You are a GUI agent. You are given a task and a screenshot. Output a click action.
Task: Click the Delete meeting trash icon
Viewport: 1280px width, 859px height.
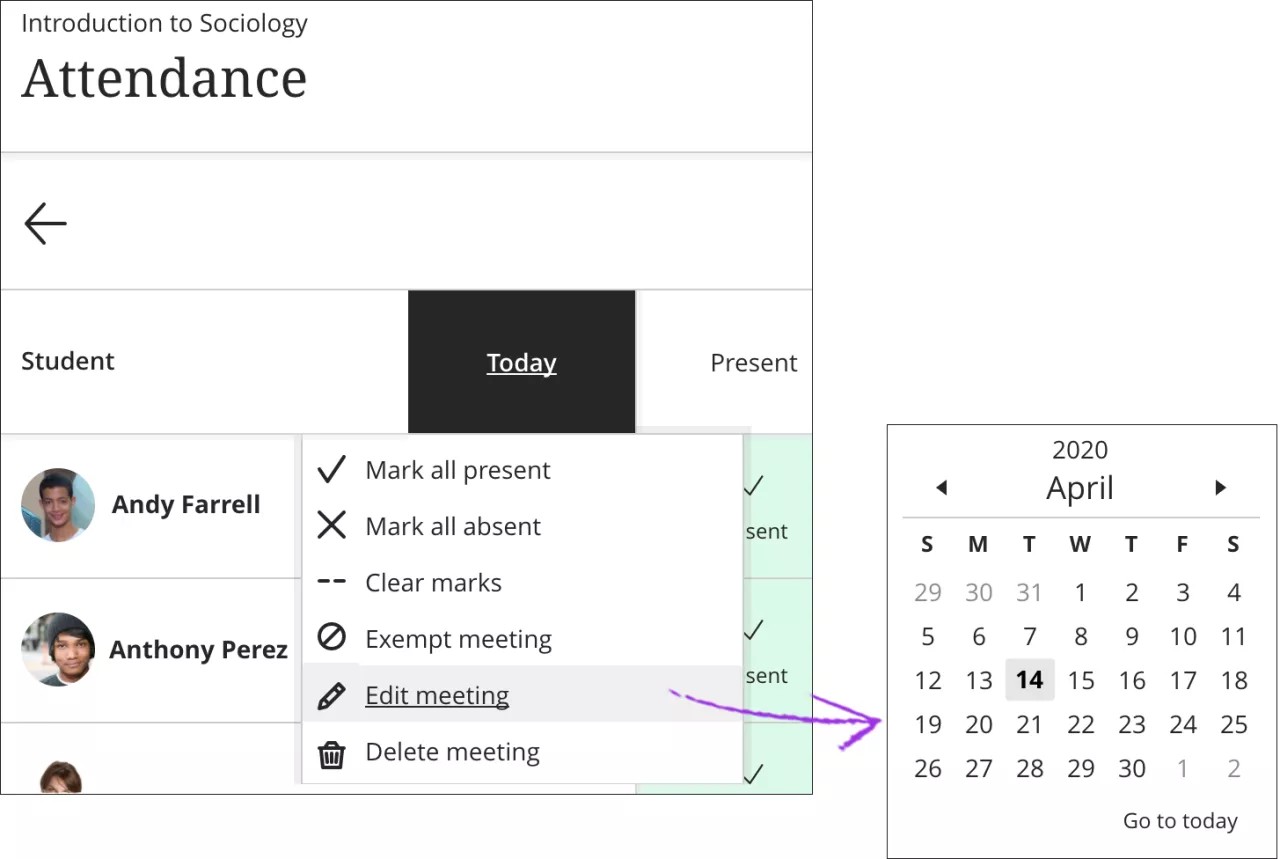click(x=331, y=753)
